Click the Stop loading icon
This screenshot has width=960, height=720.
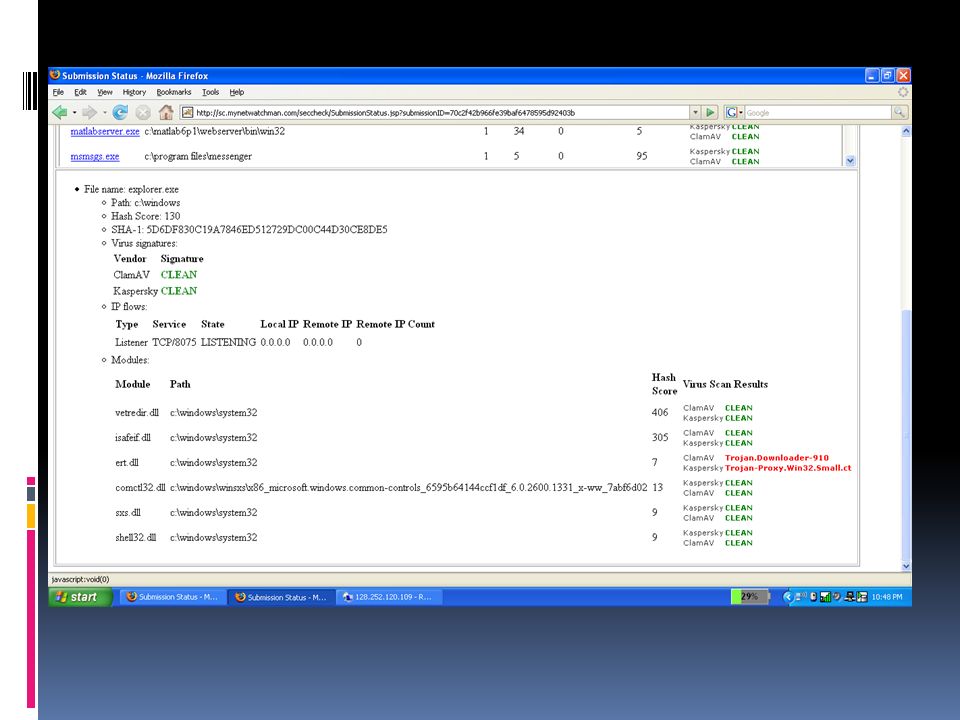click(143, 113)
